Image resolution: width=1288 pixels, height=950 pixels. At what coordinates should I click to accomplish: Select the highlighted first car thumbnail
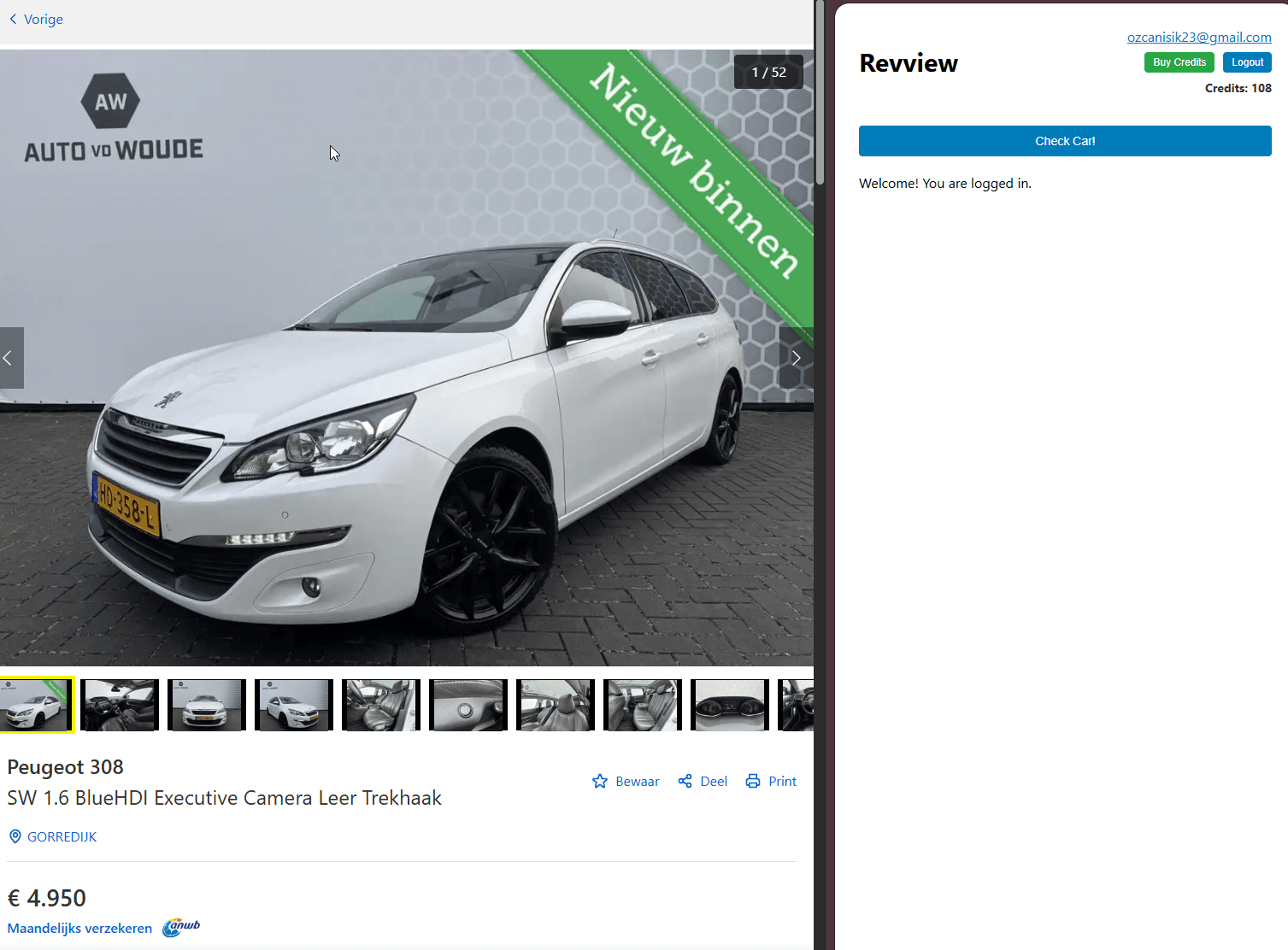(x=37, y=705)
